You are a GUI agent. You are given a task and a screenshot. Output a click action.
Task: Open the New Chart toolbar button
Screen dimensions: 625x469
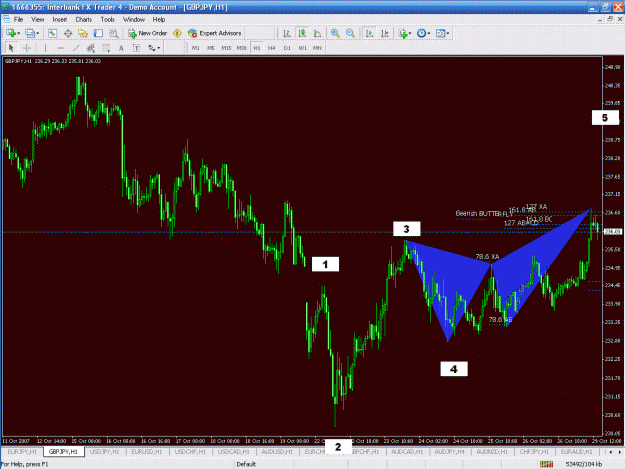point(12,33)
